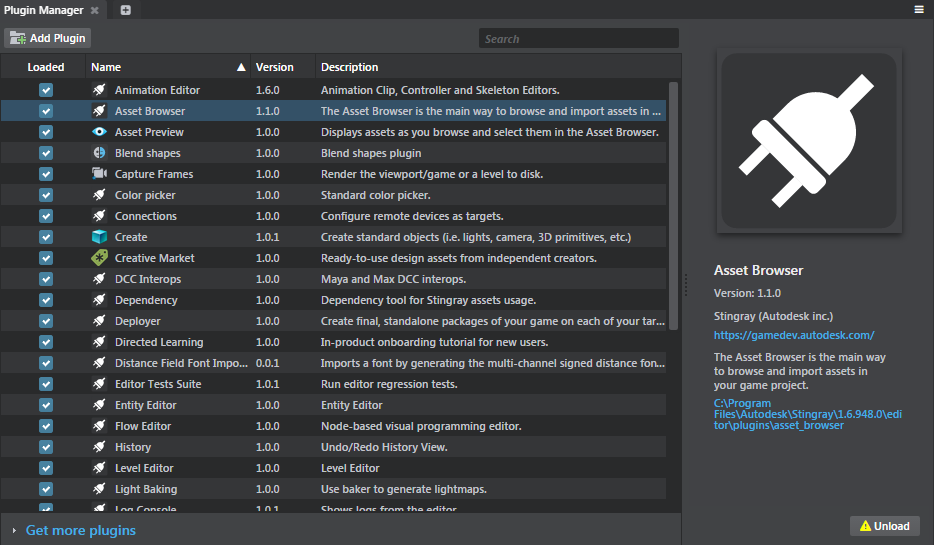
Task: Expand the Get more plugins section
Action: [x=14, y=530]
